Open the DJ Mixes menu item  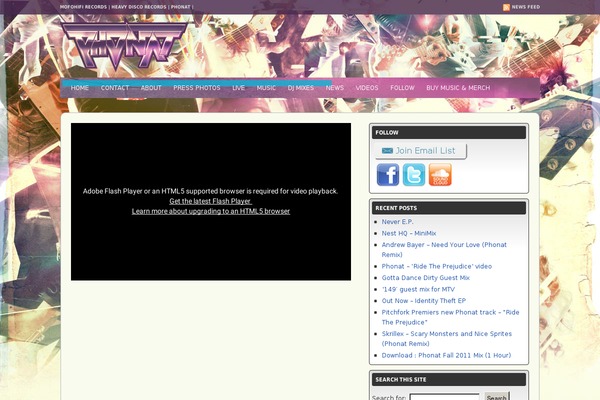click(300, 88)
